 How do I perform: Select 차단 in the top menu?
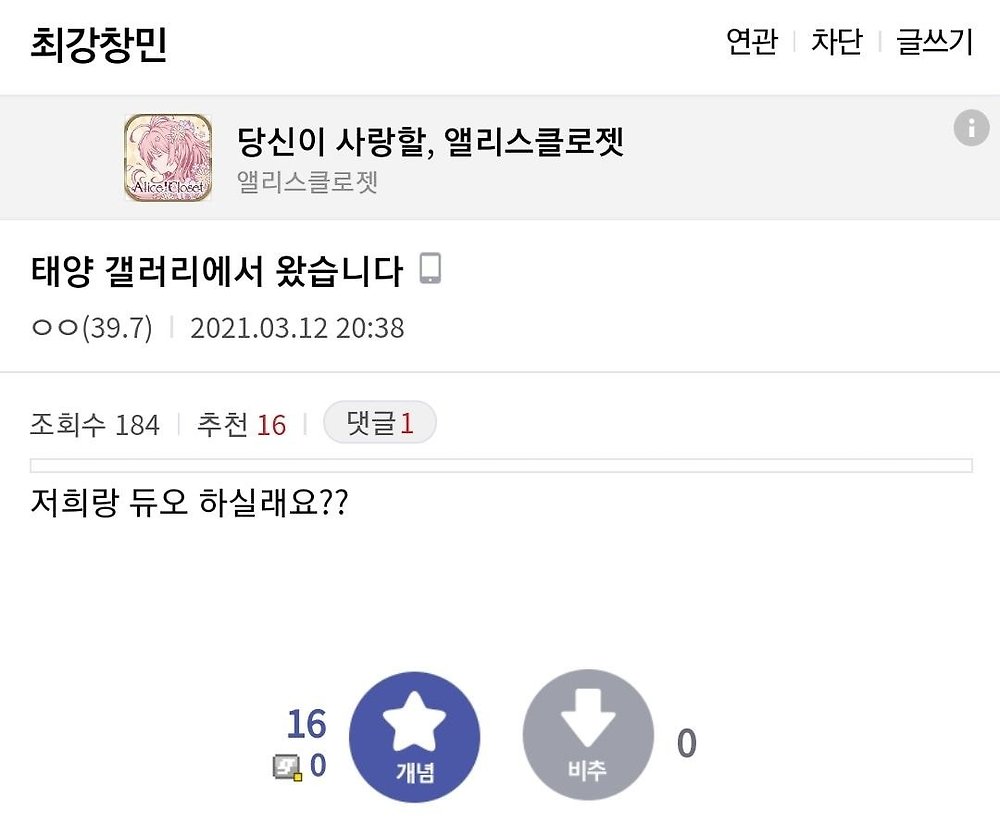coord(836,42)
